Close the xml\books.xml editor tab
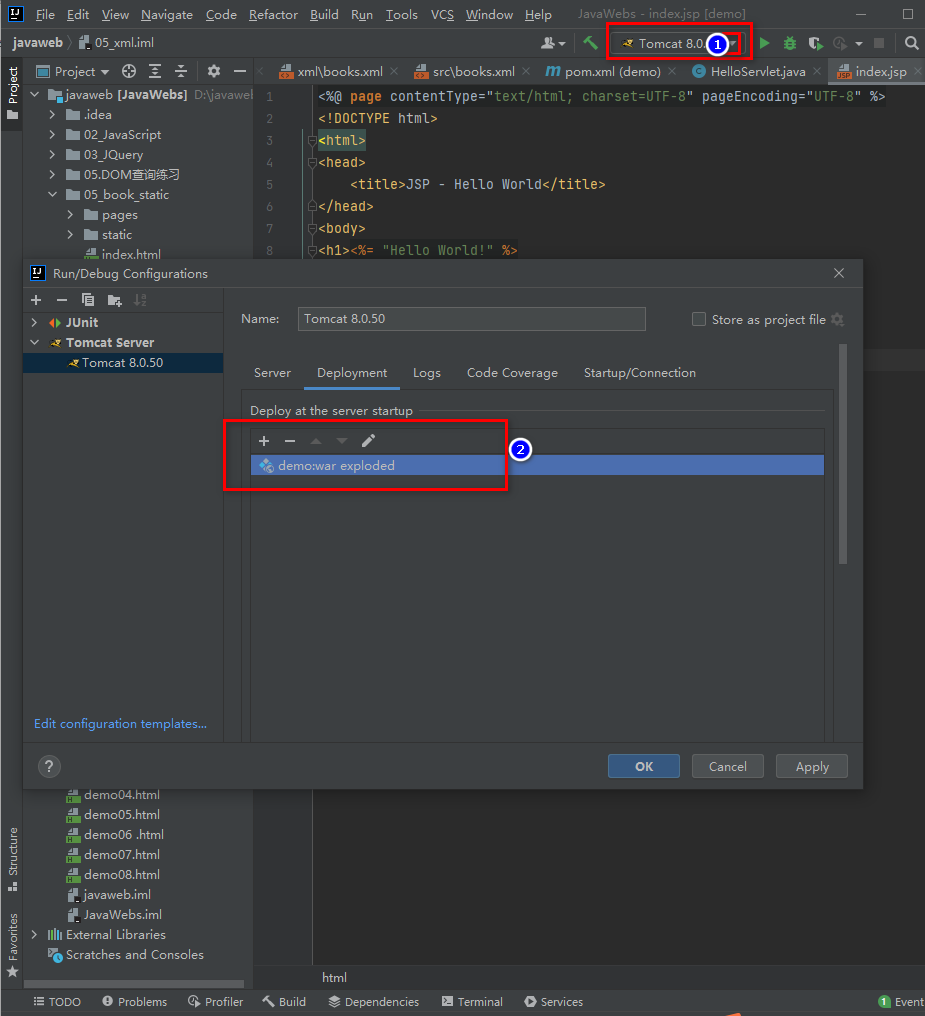Image resolution: width=925 pixels, height=1016 pixels. tap(394, 71)
